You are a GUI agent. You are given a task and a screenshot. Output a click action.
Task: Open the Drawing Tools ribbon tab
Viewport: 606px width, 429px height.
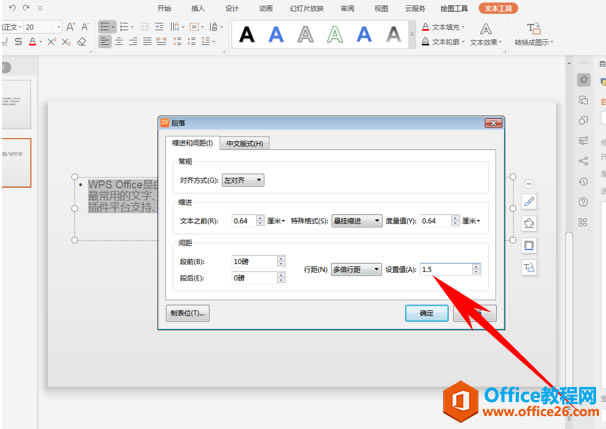pos(454,8)
